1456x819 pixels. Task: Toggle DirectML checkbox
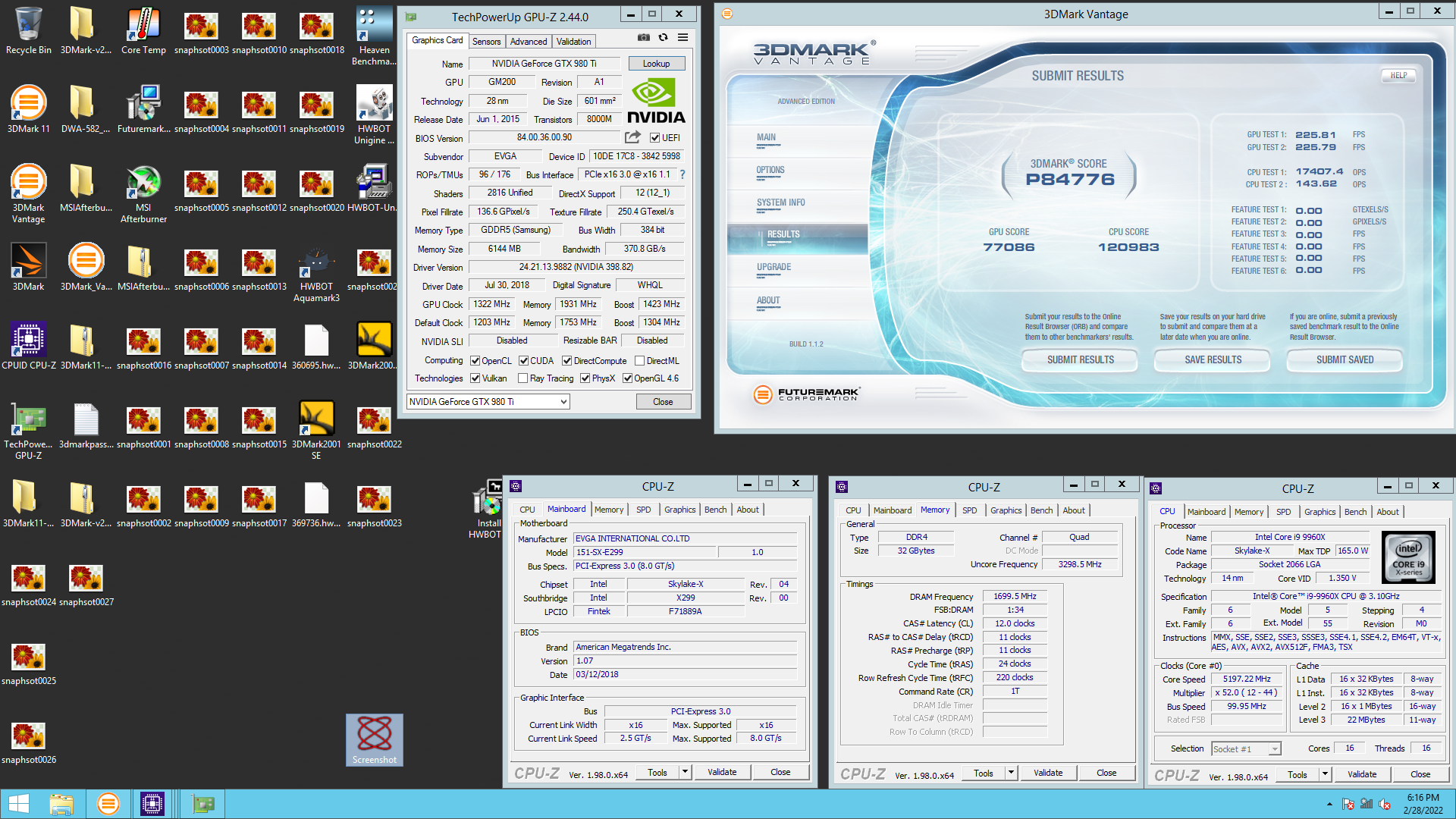pos(639,361)
